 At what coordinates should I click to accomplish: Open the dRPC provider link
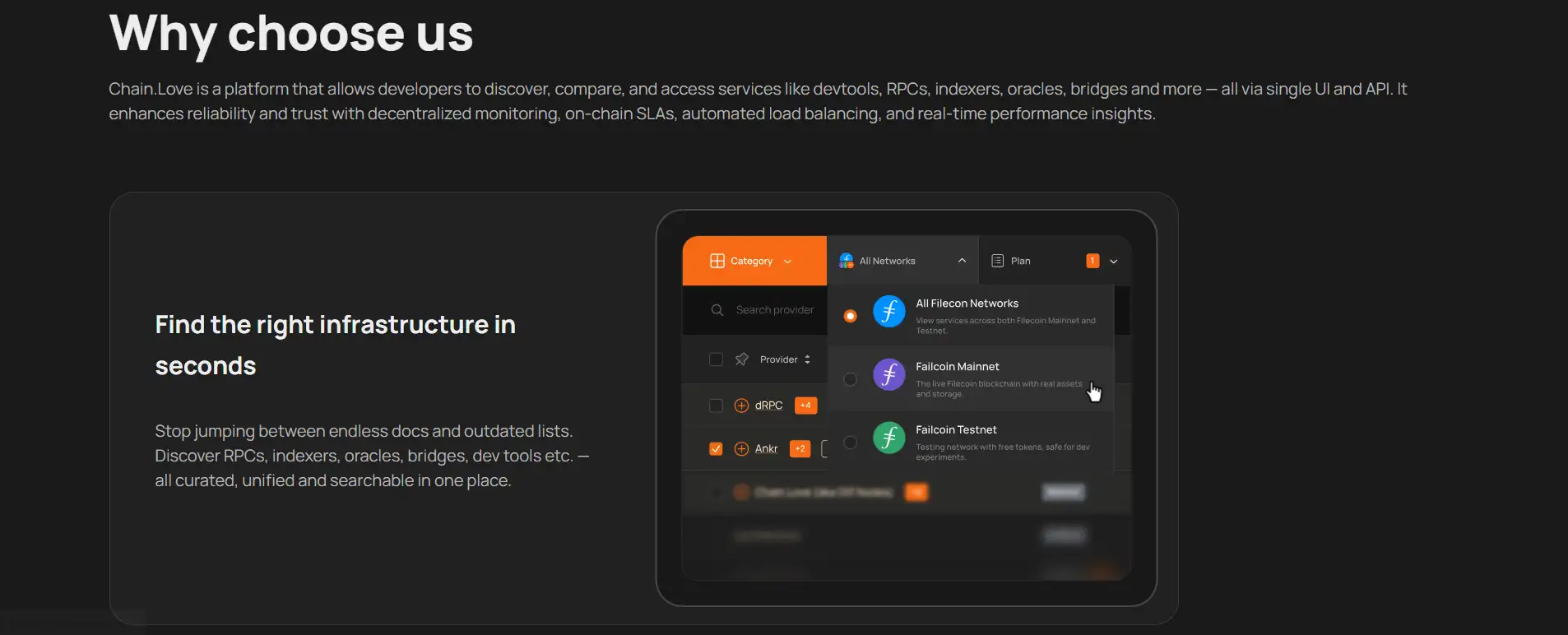point(768,406)
